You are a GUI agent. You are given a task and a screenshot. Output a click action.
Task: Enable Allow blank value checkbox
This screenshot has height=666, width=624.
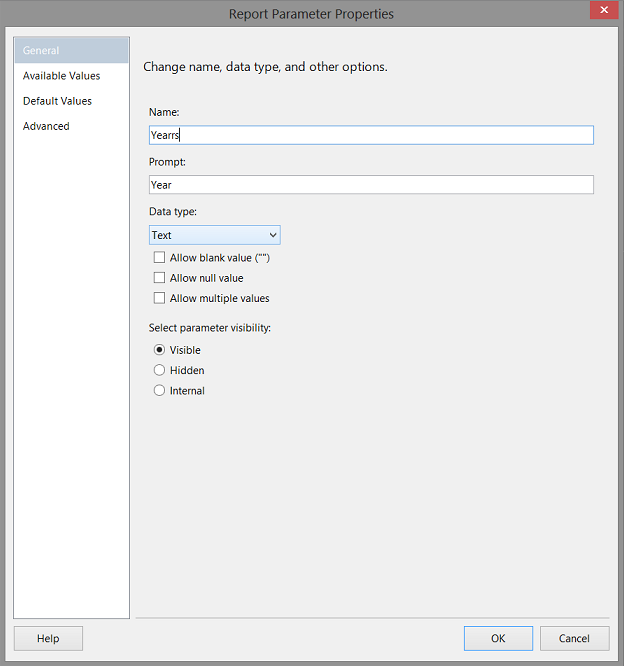[x=159, y=258]
